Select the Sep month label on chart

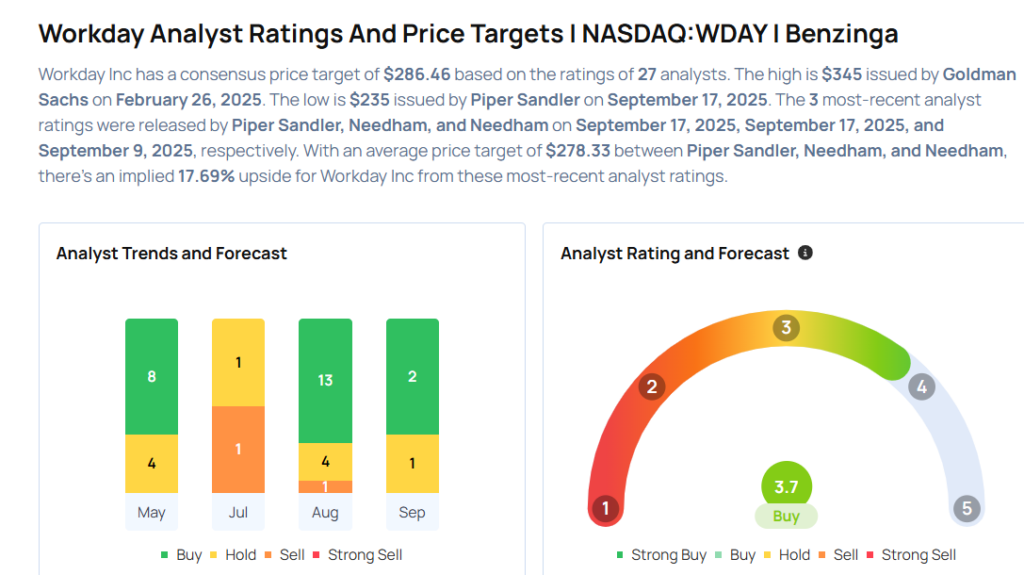[x=412, y=513]
